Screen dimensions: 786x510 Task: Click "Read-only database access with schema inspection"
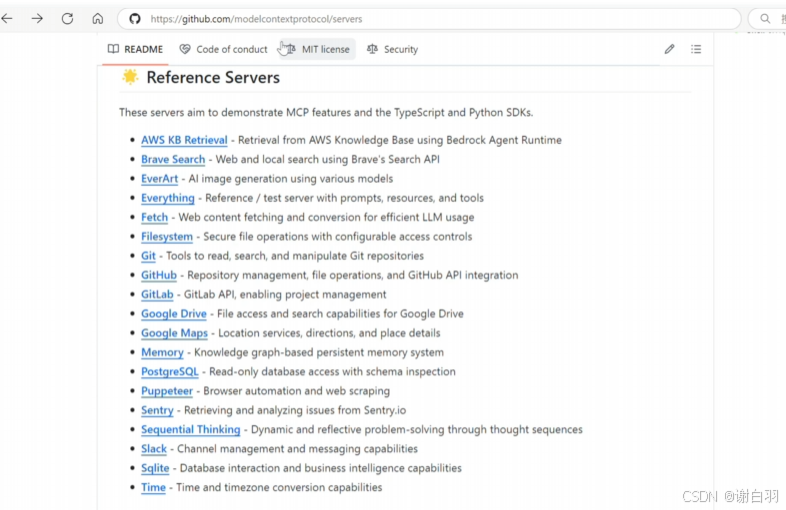332,372
